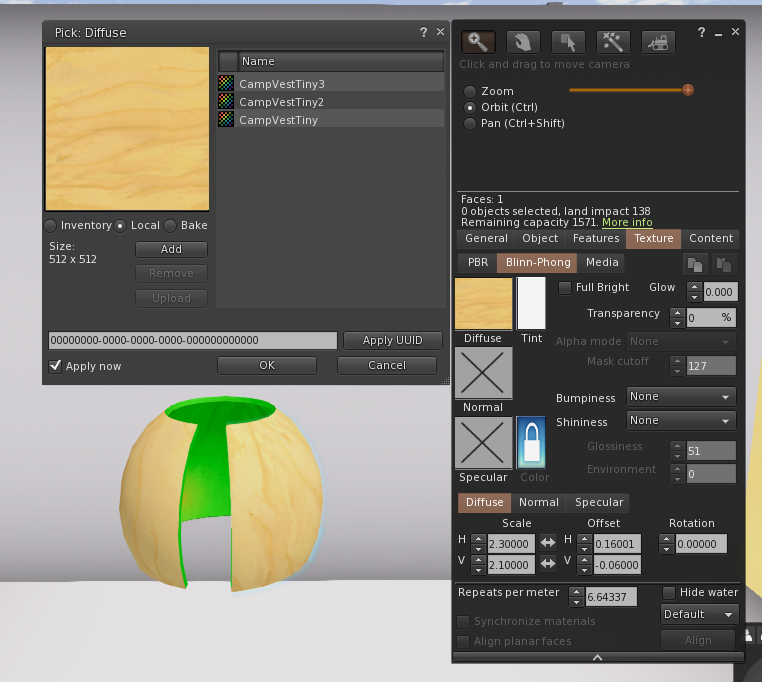Viewport: 762px width, 682px height.
Task: Expand the Default dropdown under Hide water
Action: click(x=699, y=614)
